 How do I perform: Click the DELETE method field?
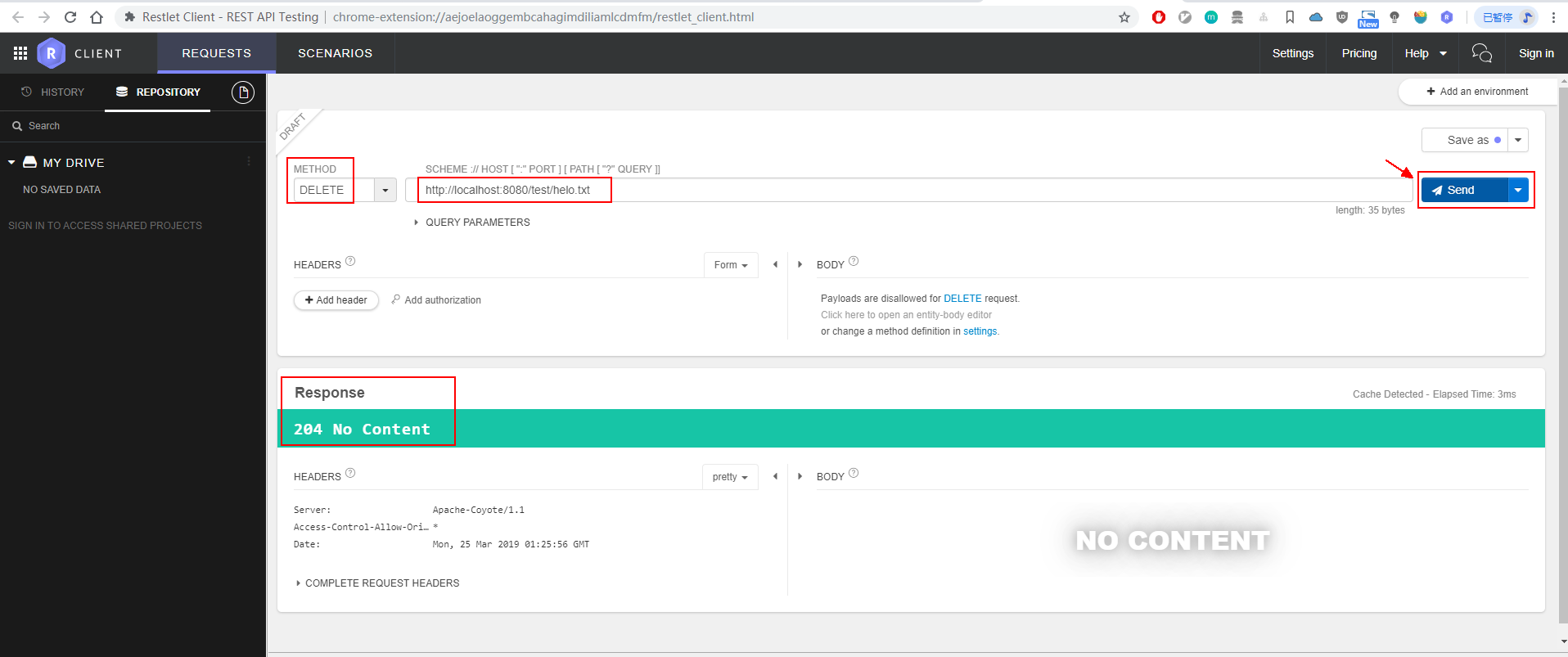pyautogui.click(x=334, y=190)
